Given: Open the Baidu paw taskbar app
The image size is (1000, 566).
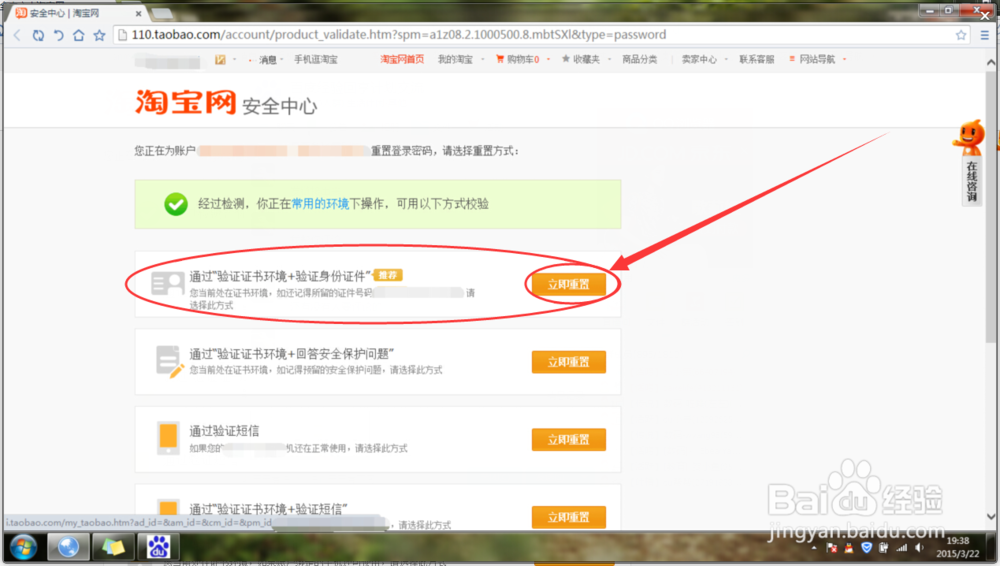Looking at the screenshot, I should point(158,547).
